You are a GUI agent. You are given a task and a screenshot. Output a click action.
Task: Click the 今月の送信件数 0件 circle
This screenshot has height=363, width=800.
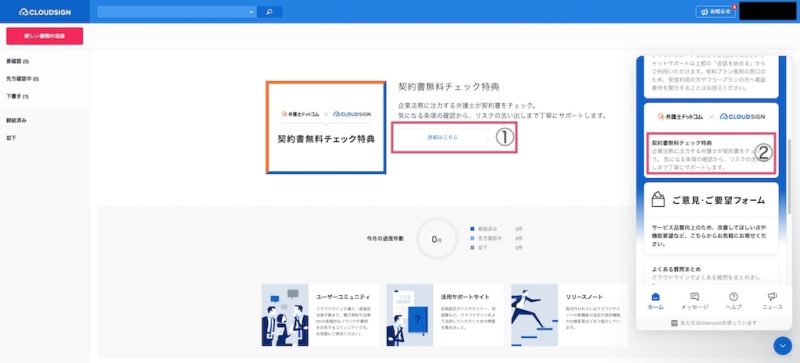click(x=436, y=239)
